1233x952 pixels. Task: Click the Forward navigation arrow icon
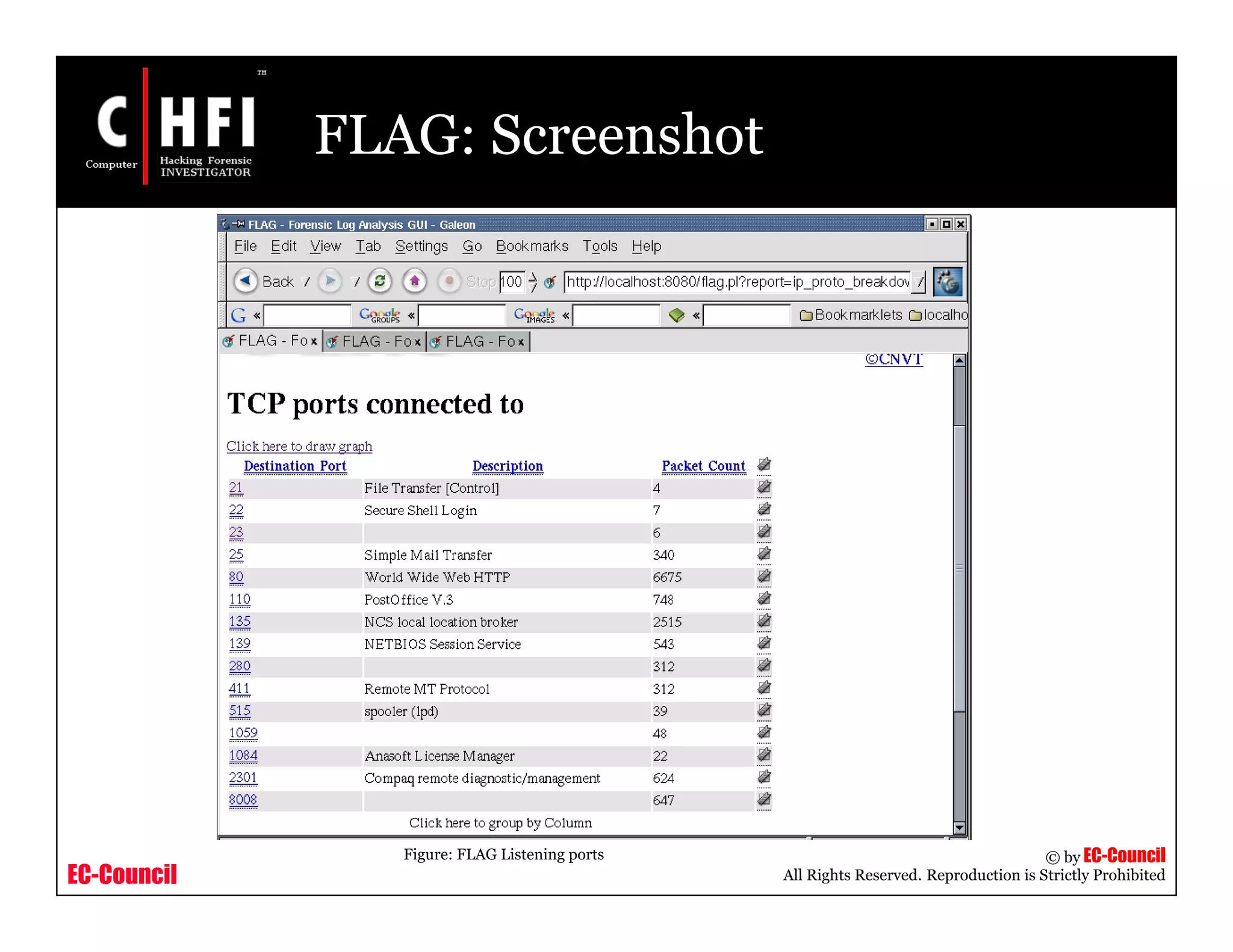330,281
